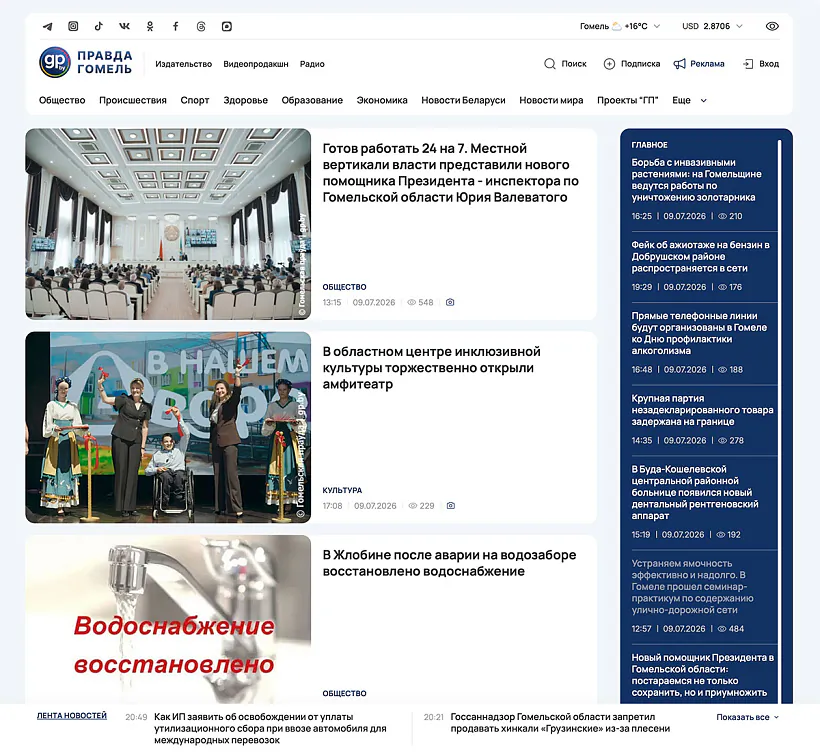The width and height of the screenshot is (820, 752).
Task: Toggle the accessibility eye view mode
Action: [x=772, y=26]
